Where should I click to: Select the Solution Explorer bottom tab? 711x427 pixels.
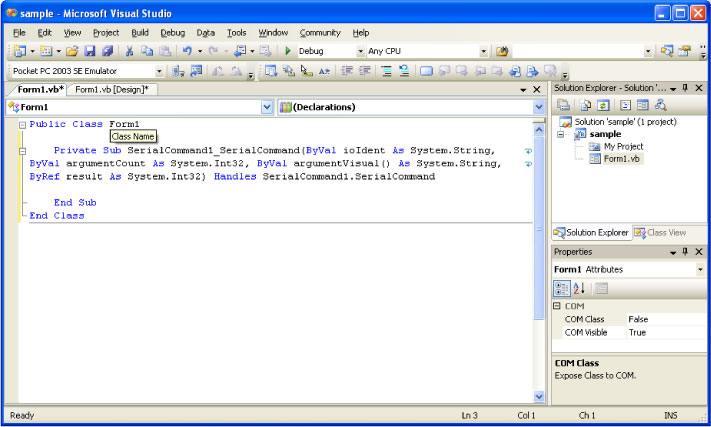tap(591, 233)
